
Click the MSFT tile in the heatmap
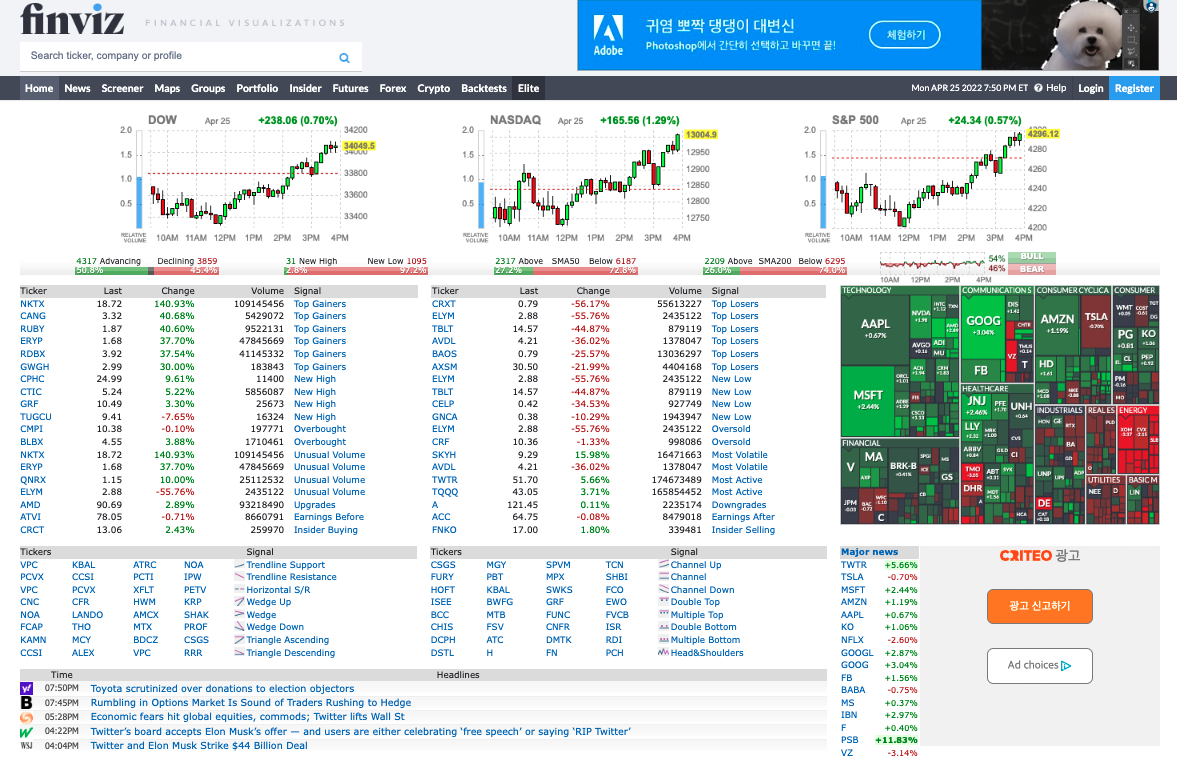(x=868, y=399)
